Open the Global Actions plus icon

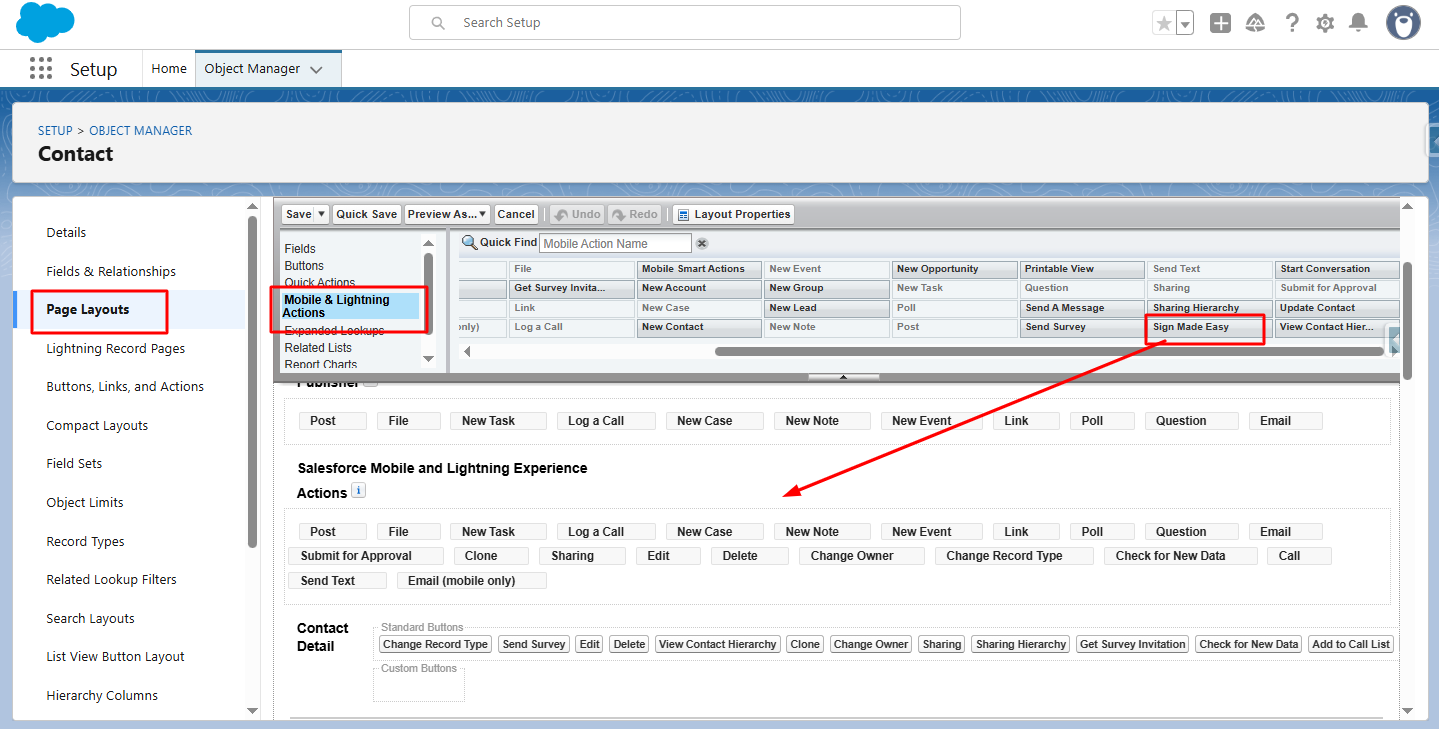pos(1220,22)
